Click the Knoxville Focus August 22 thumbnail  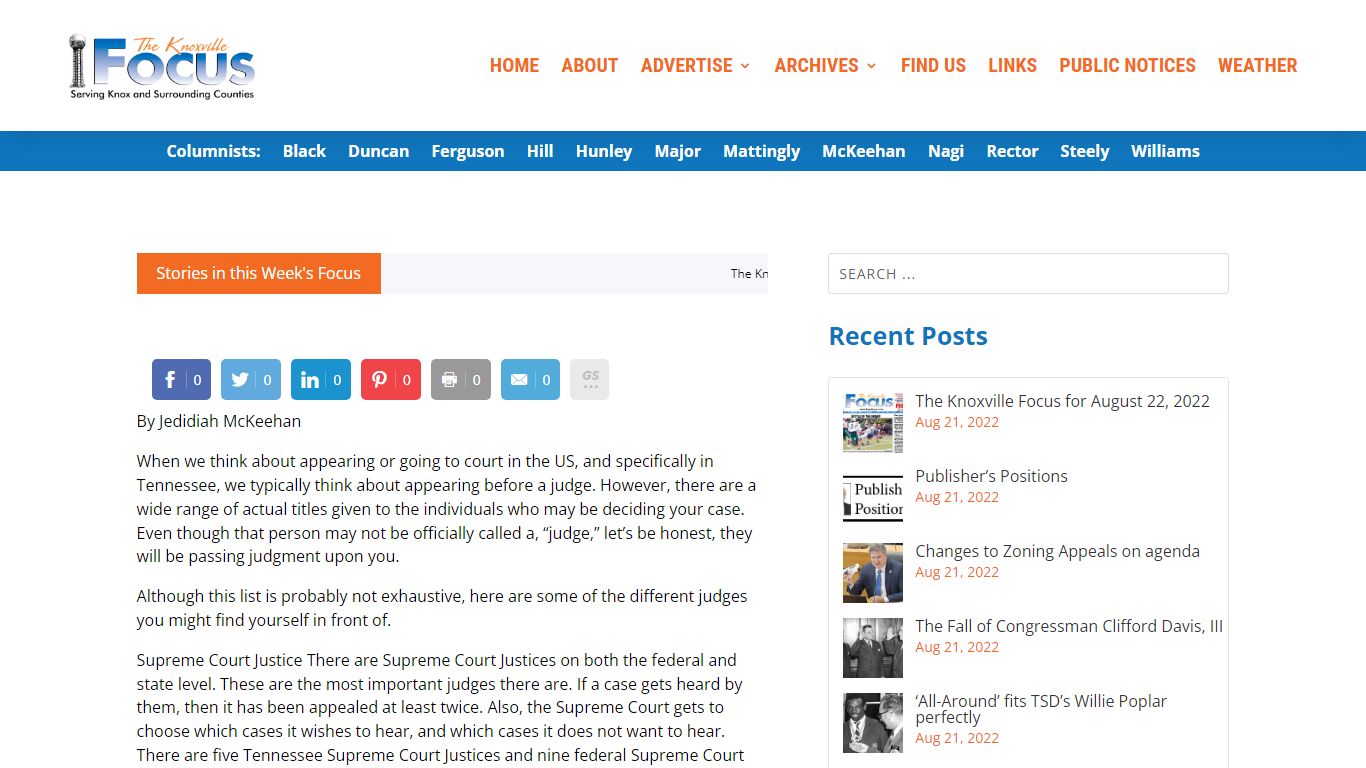(873, 423)
